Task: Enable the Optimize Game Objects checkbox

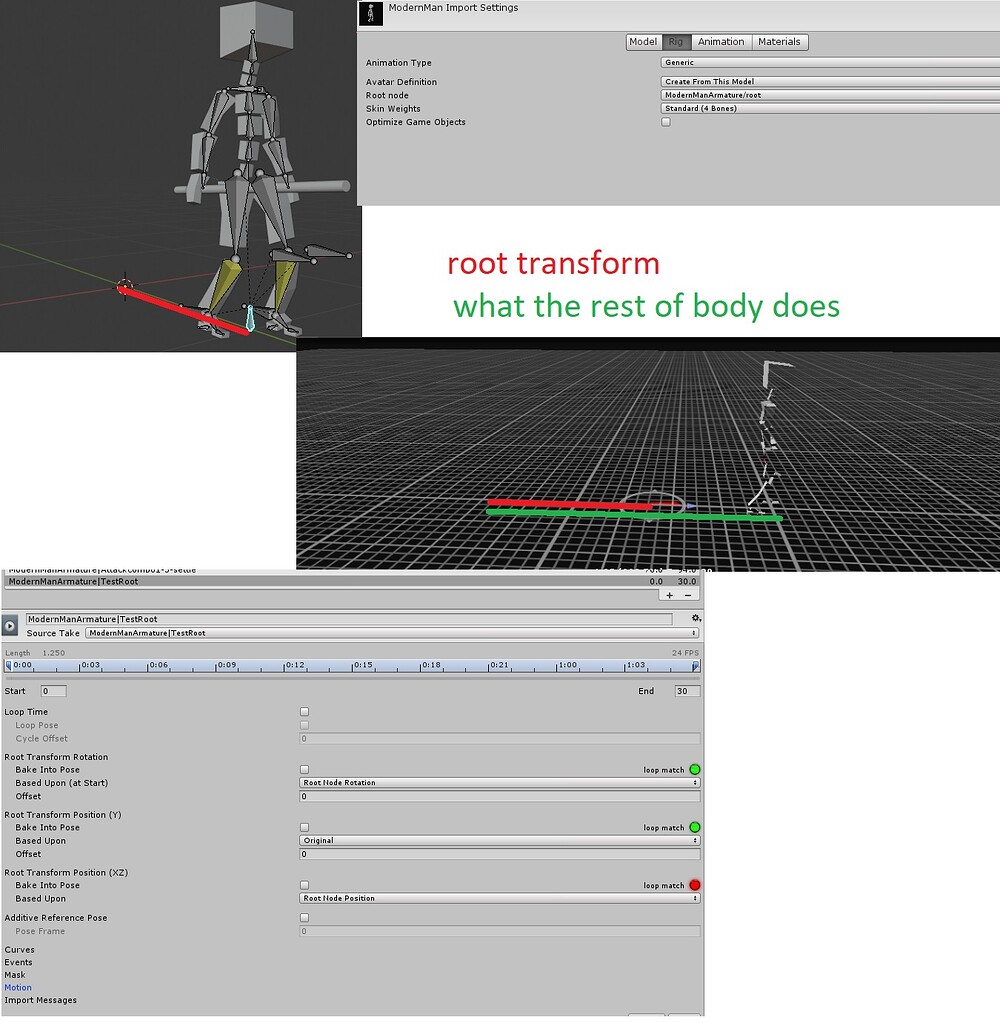Action: coord(666,121)
